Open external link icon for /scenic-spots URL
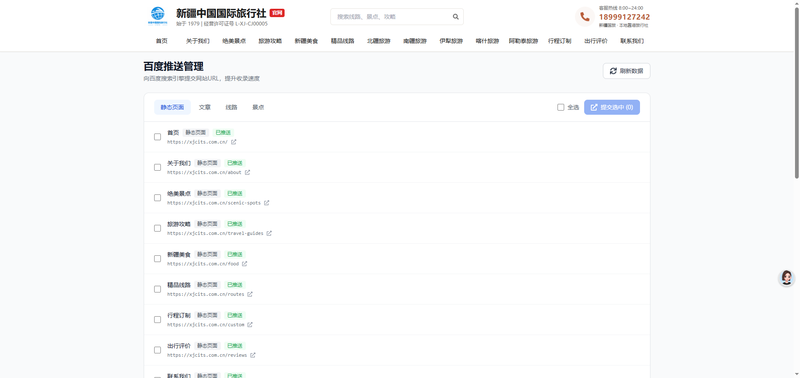Viewport: 800px width, 378px height. pyautogui.click(x=266, y=203)
